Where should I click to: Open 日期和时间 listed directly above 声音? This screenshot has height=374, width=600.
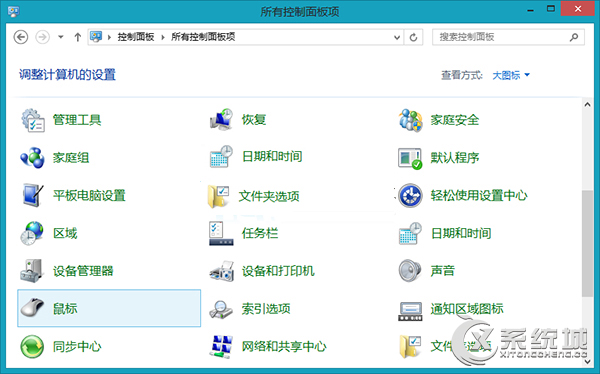click(445, 233)
